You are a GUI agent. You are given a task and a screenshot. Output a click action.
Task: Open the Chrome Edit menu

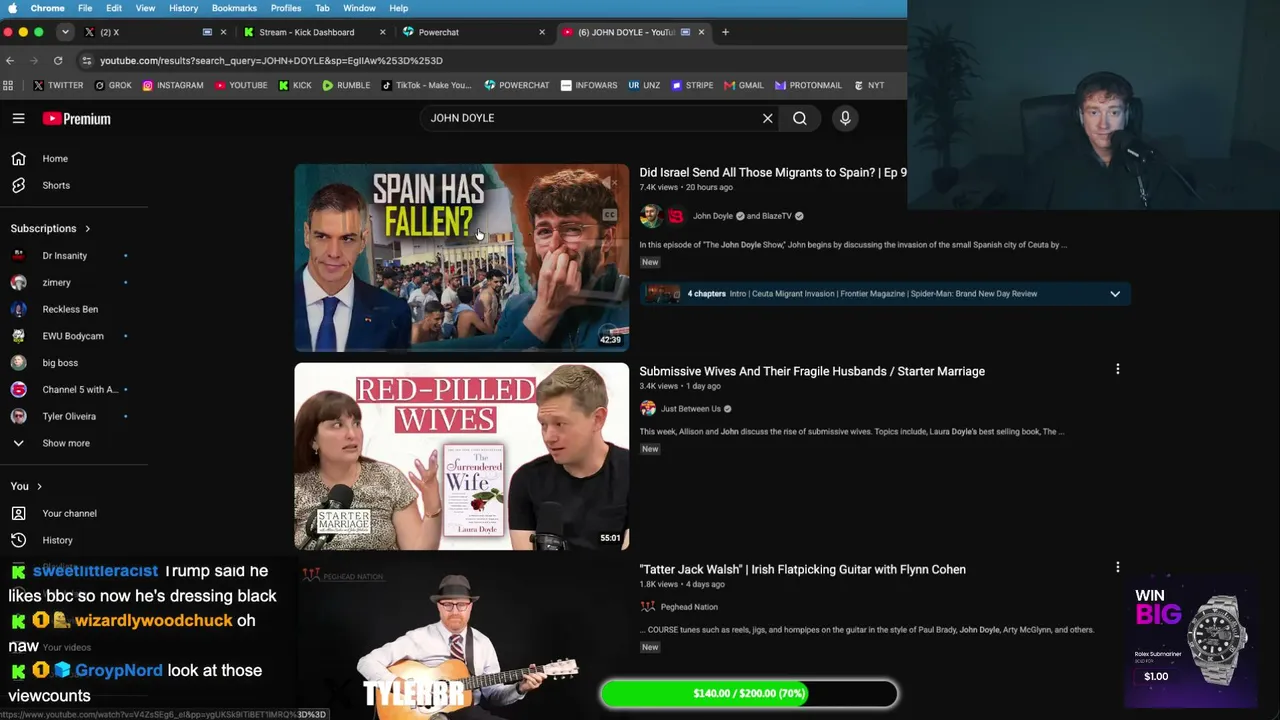click(114, 8)
